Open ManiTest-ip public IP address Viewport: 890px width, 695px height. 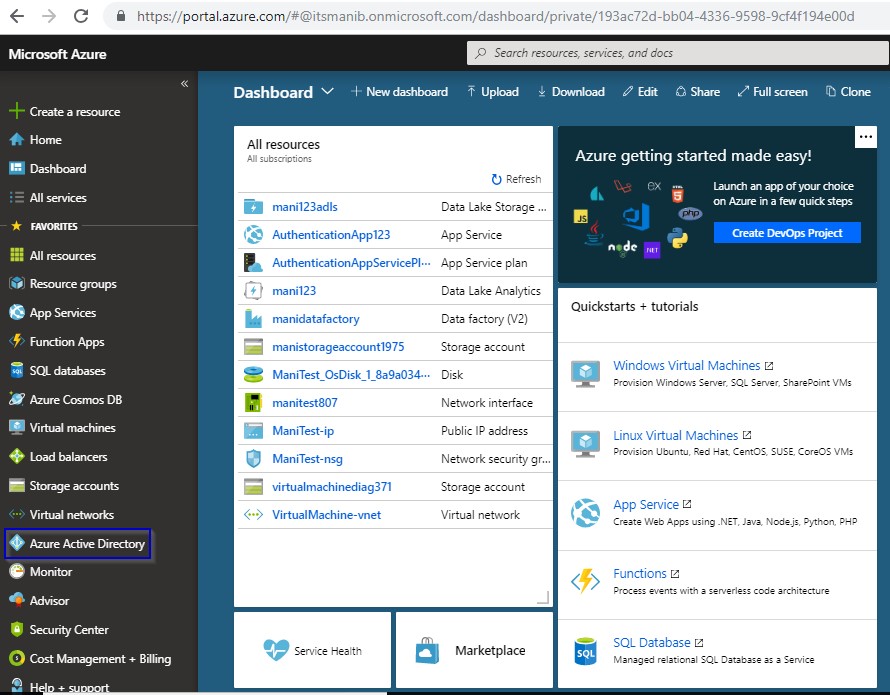coord(303,430)
